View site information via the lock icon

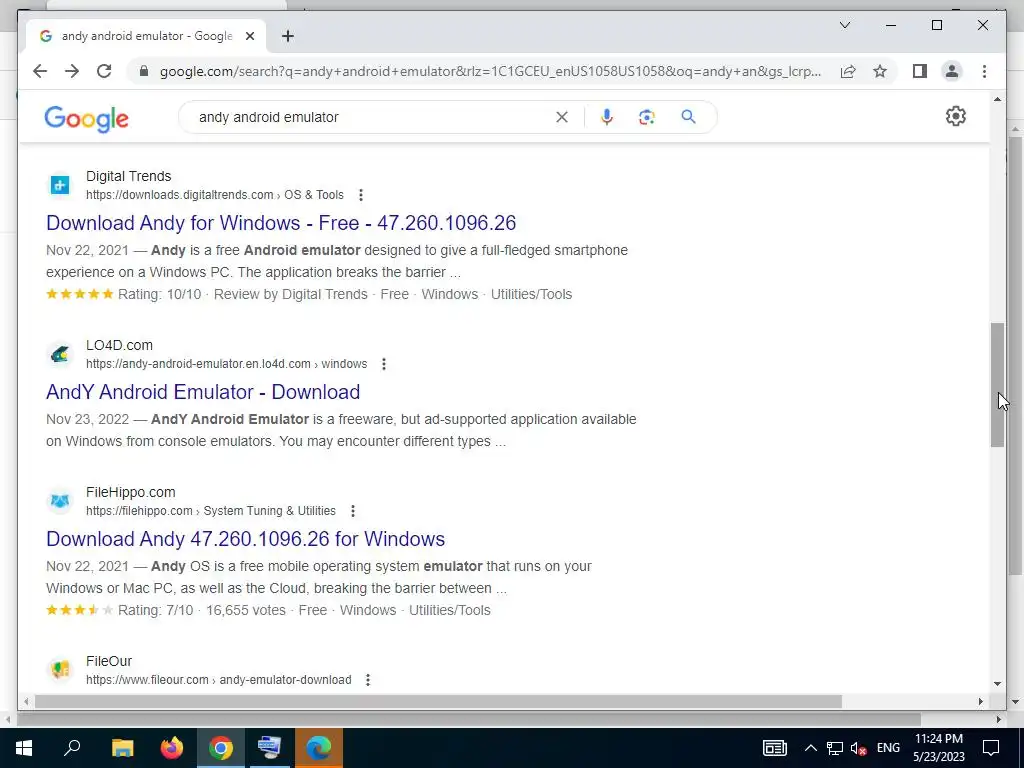coord(144,71)
